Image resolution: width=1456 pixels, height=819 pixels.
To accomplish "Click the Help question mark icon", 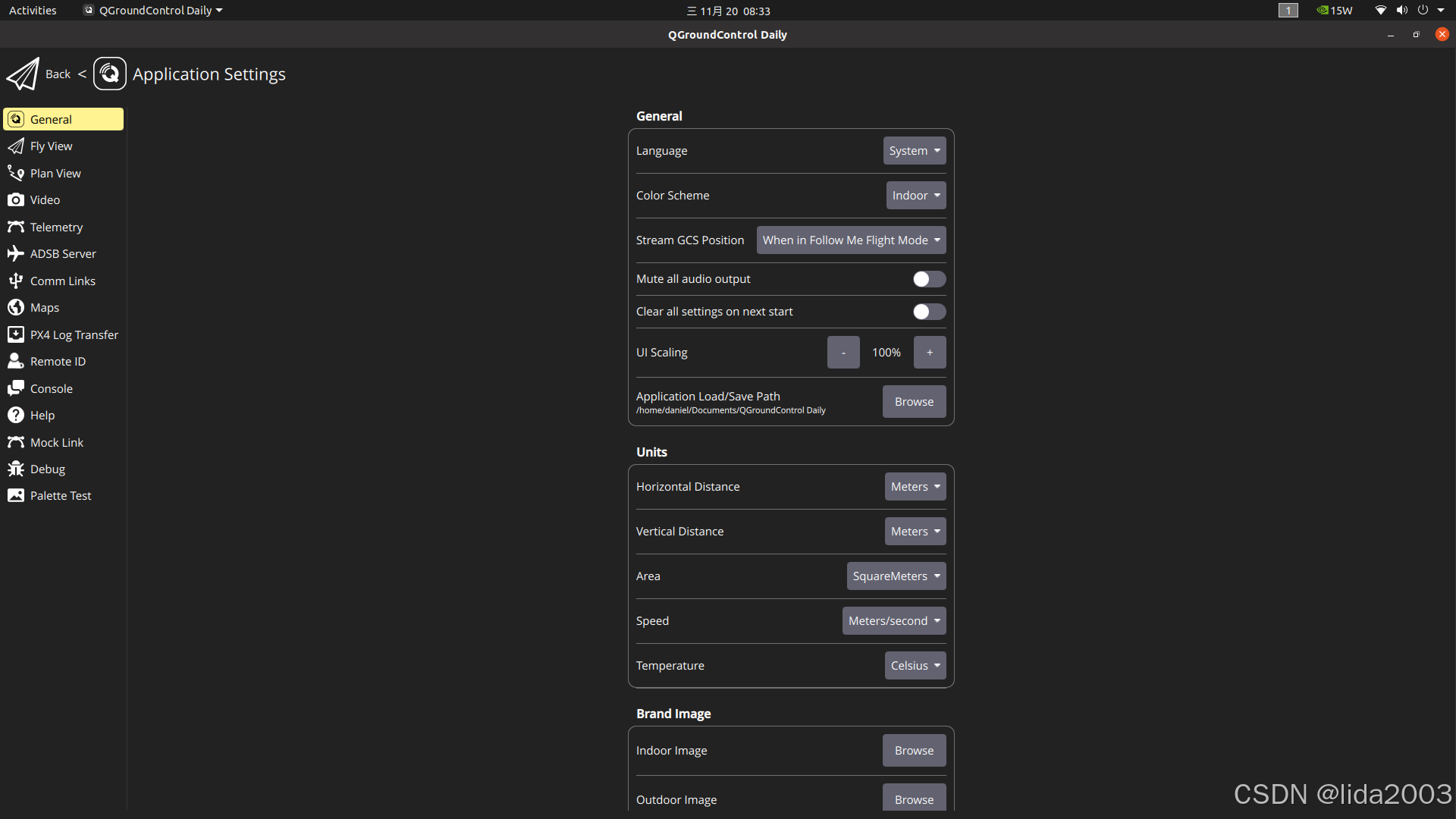I will tap(16, 415).
